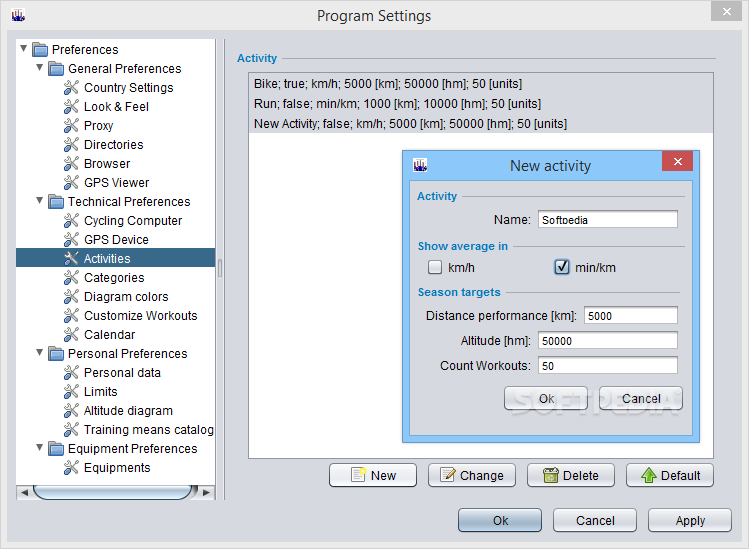Click the Altitude diagram tools icon

(x=71, y=410)
